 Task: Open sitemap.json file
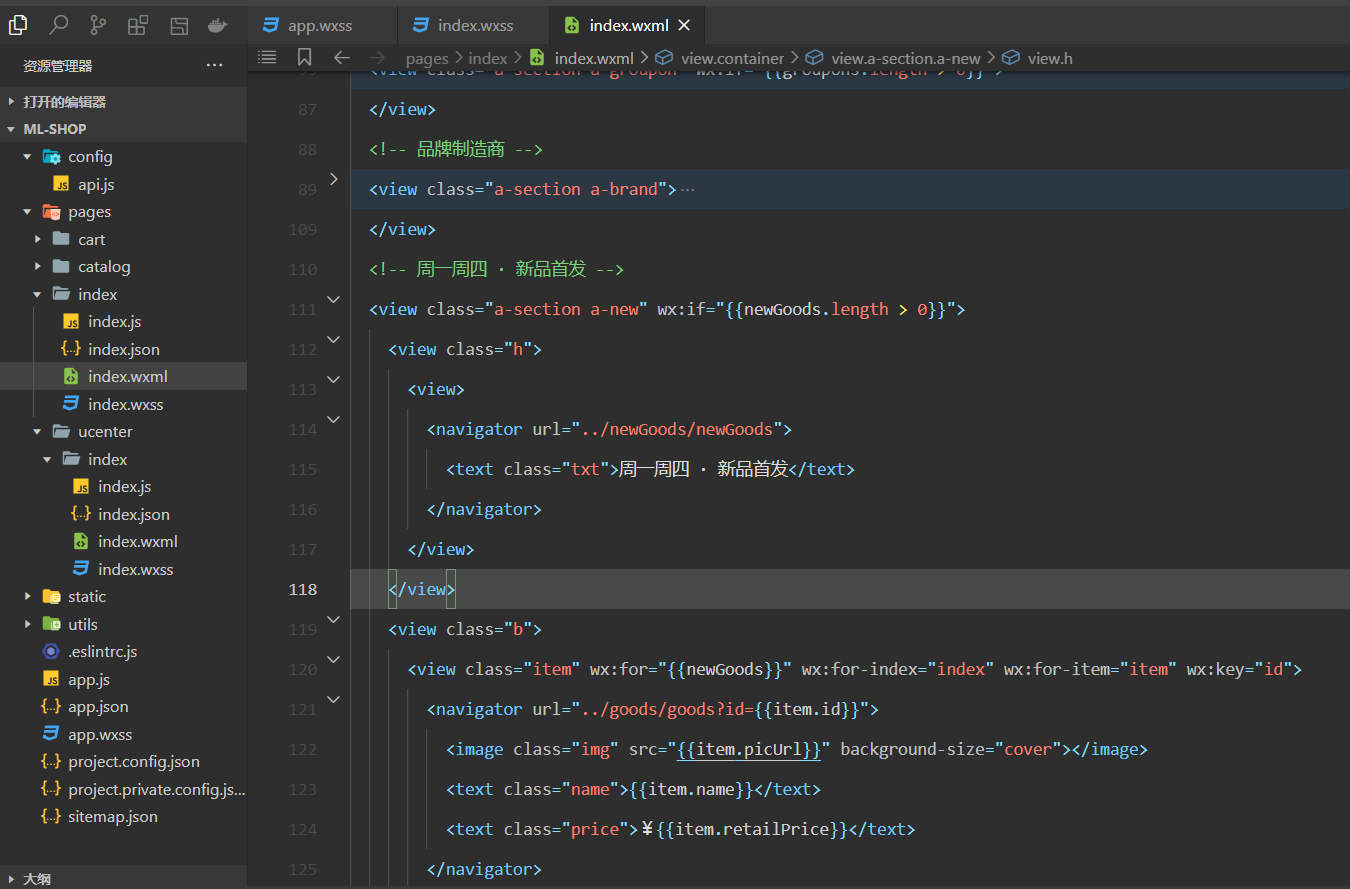(123, 817)
